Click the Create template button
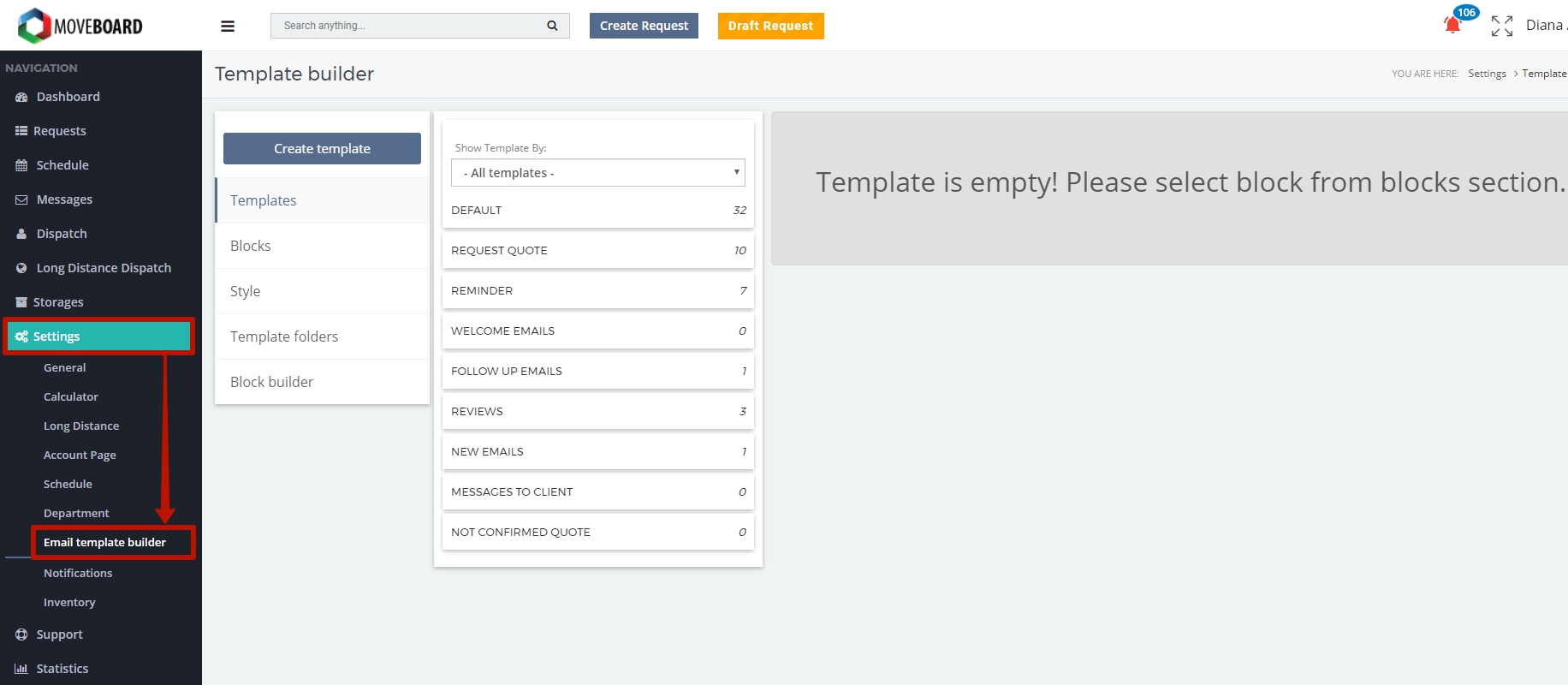The height and width of the screenshot is (685, 1568). tap(322, 148)
